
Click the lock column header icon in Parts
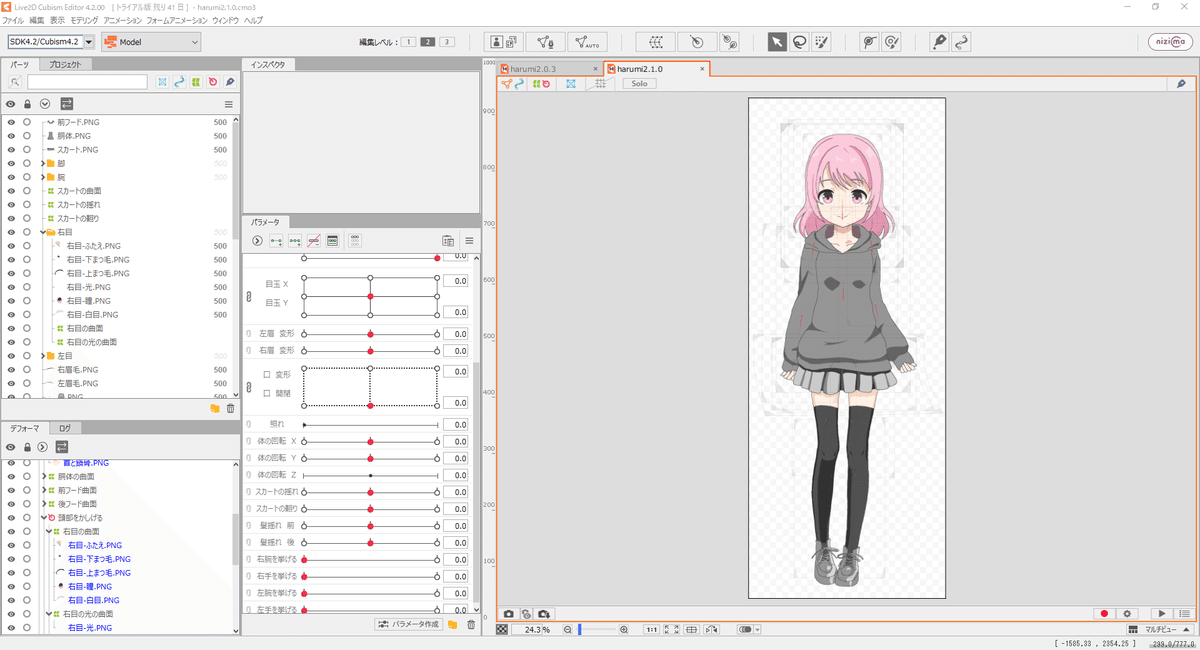point(27,104)
